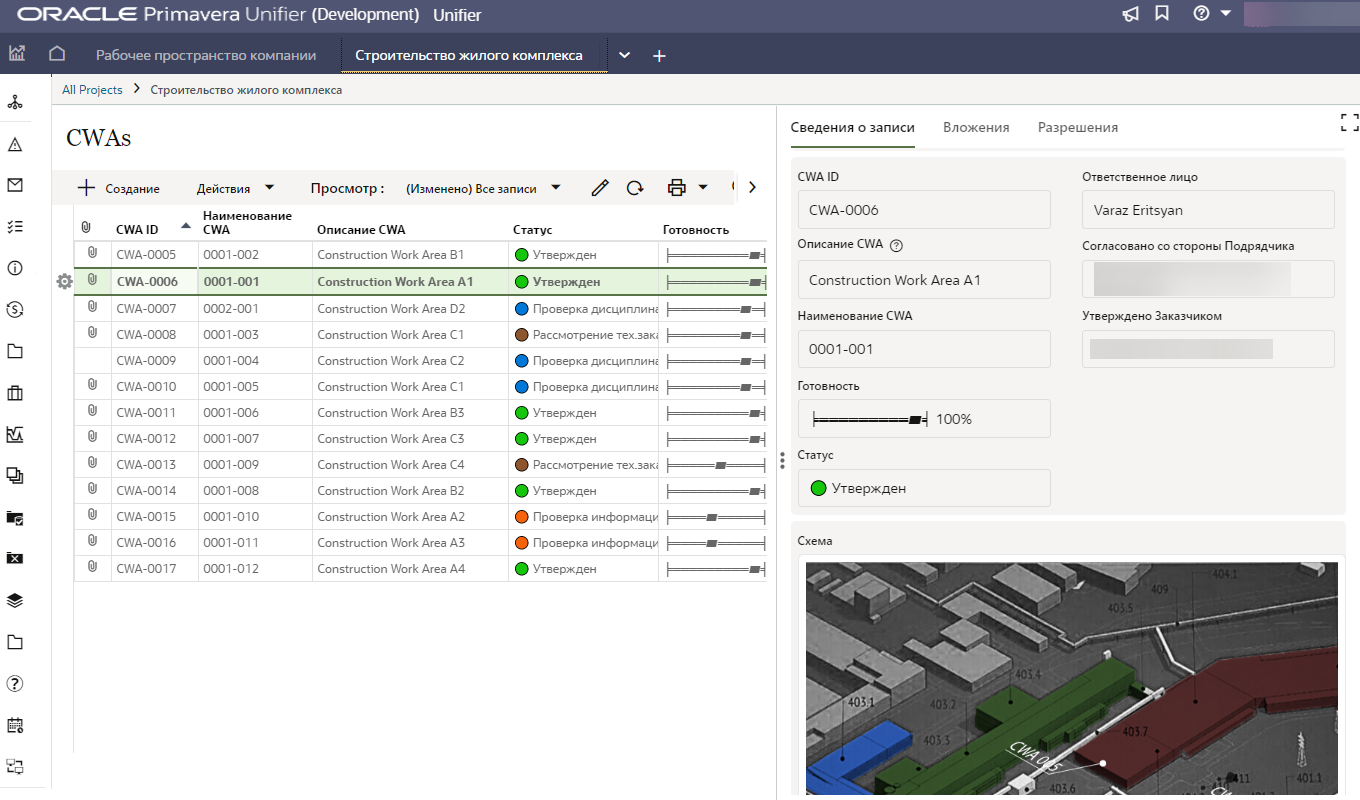Screen dimensions: 1360x800
Task: Click the Готовность progress bar in details
Action: pos(870,419)
